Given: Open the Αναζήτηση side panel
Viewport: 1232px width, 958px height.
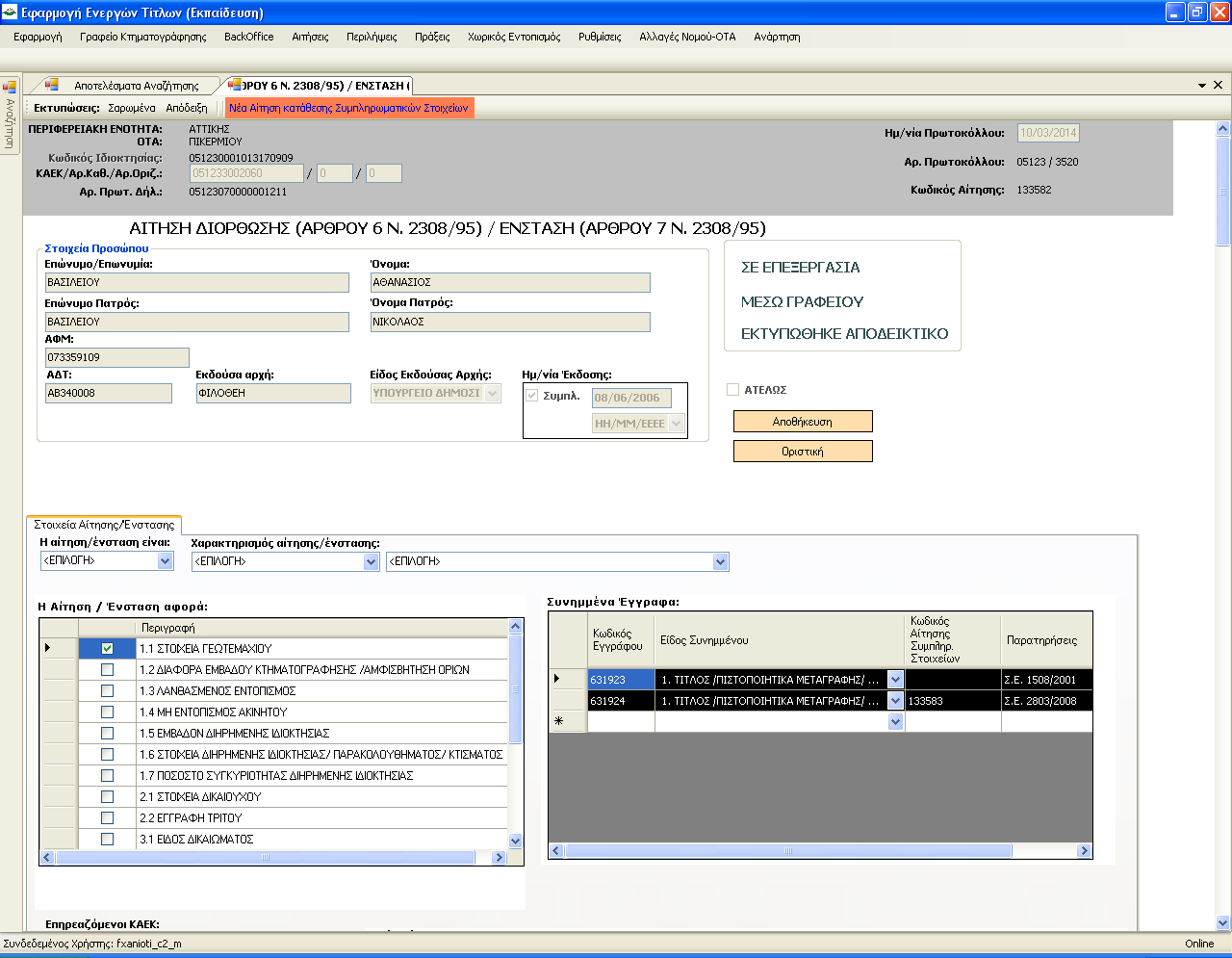Looking at the screenshot, I should [10, 116].
